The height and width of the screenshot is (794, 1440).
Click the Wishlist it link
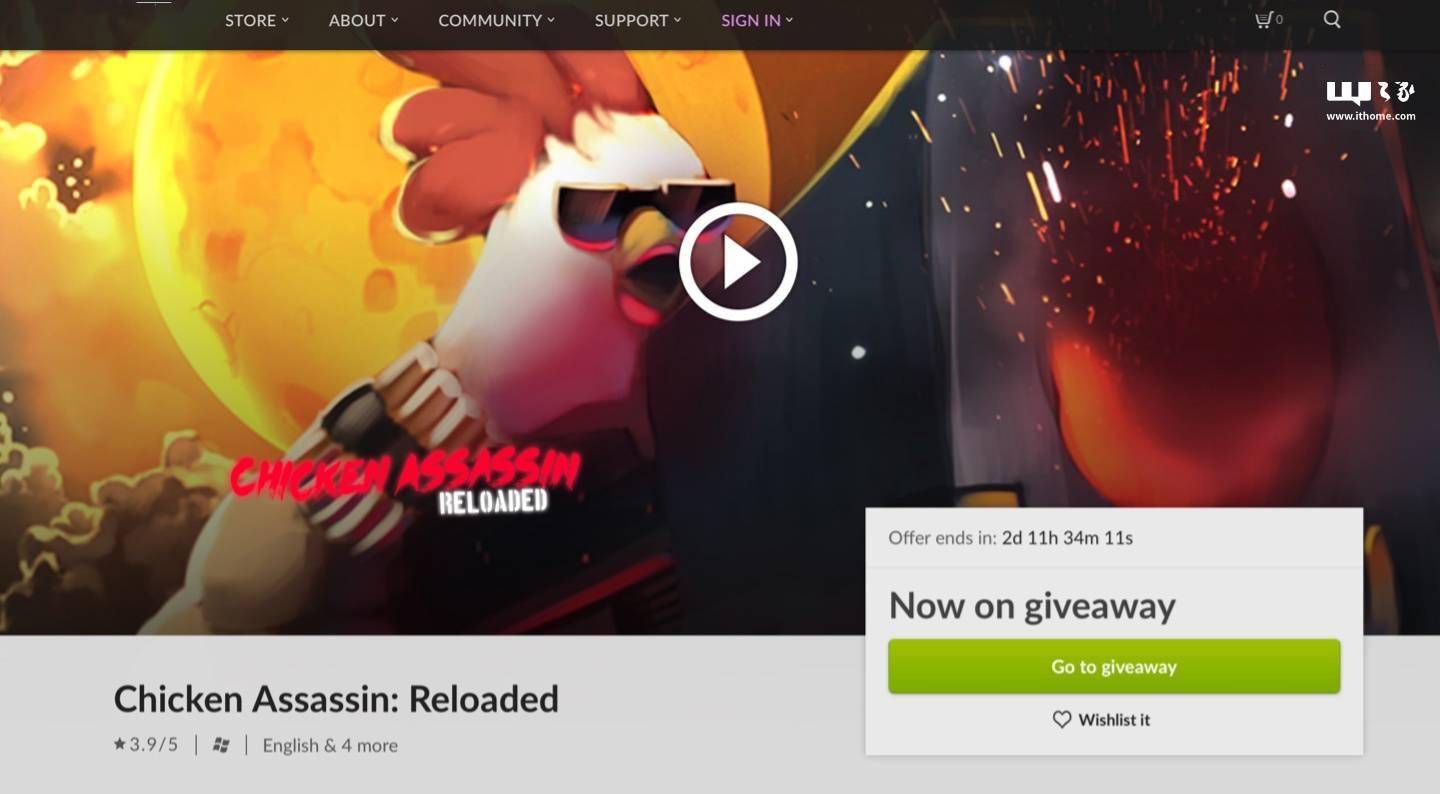click(x=1114, y=719)
